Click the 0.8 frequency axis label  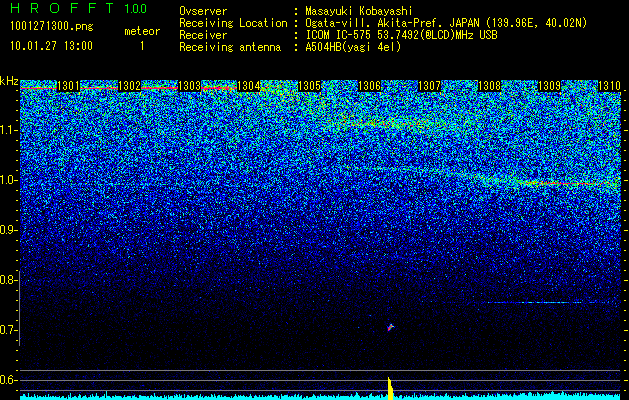click(x=8, y=280)
